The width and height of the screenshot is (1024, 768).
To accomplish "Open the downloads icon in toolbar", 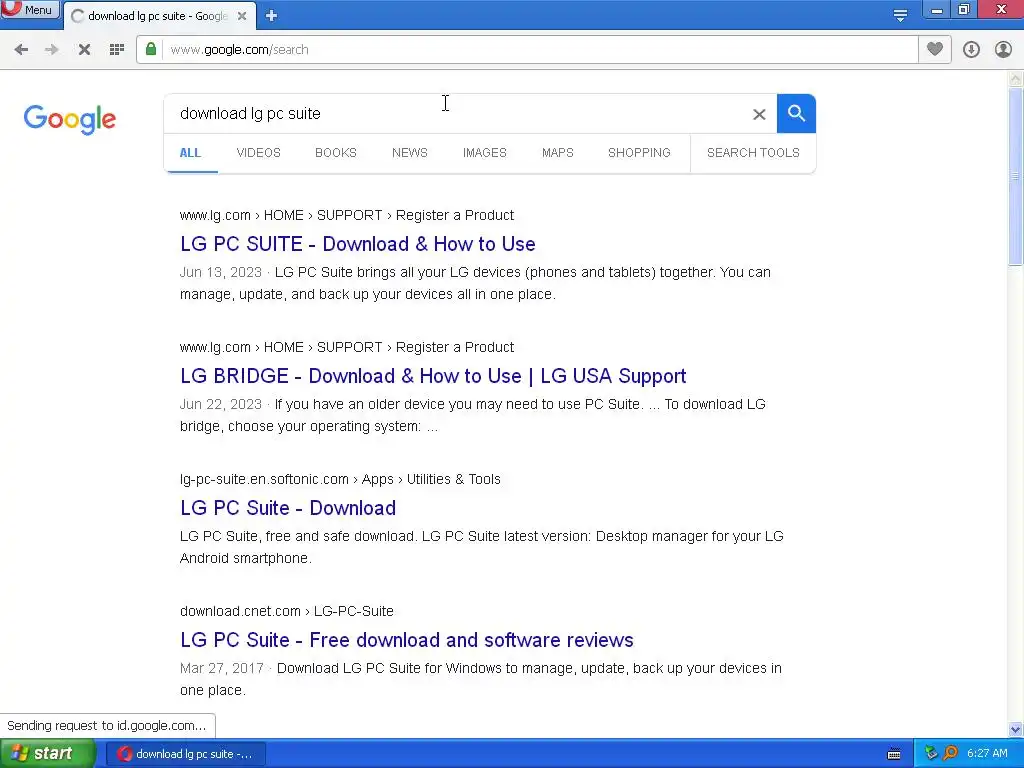I will [971, 50].
